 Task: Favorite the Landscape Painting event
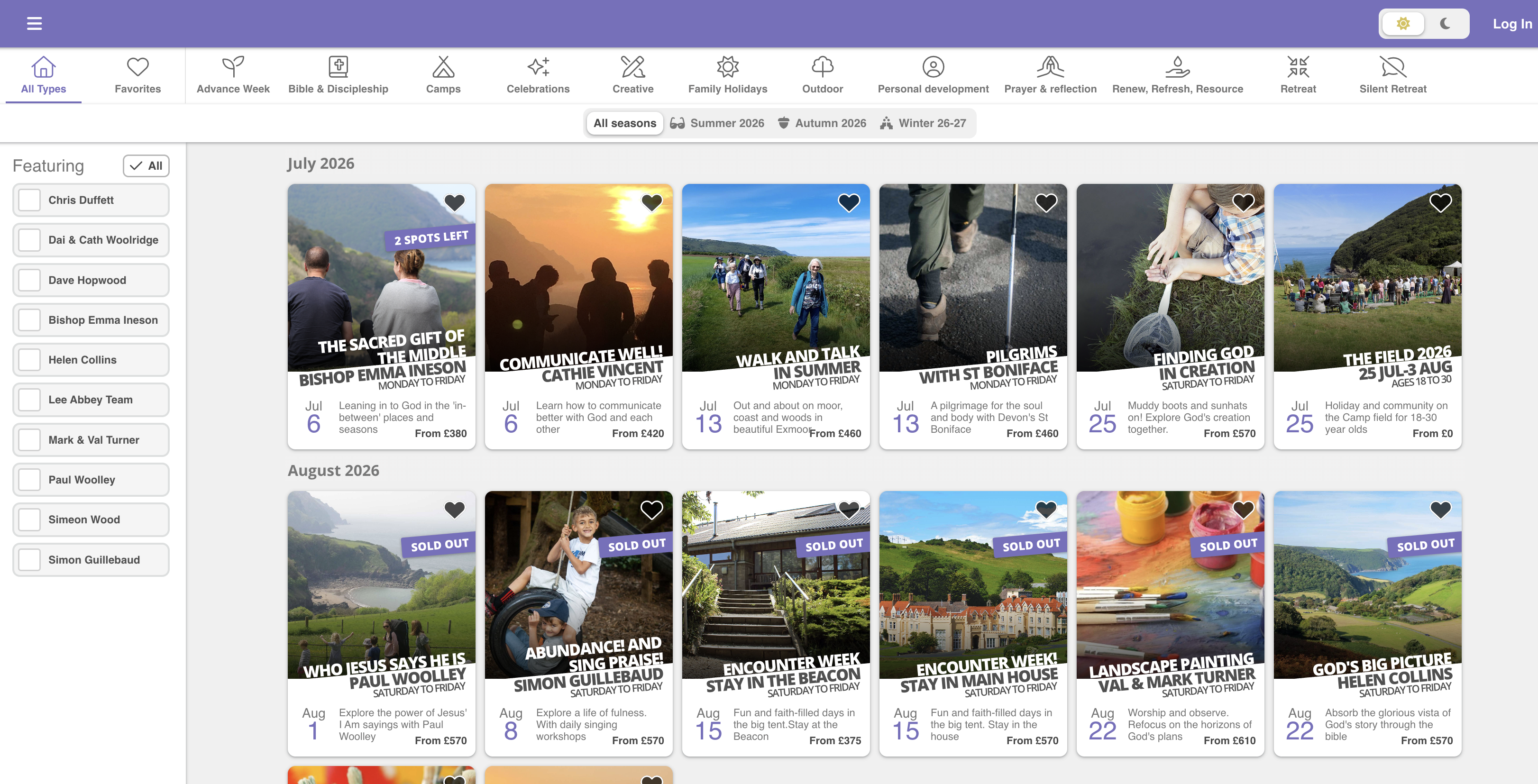[x=1243, y=510]
